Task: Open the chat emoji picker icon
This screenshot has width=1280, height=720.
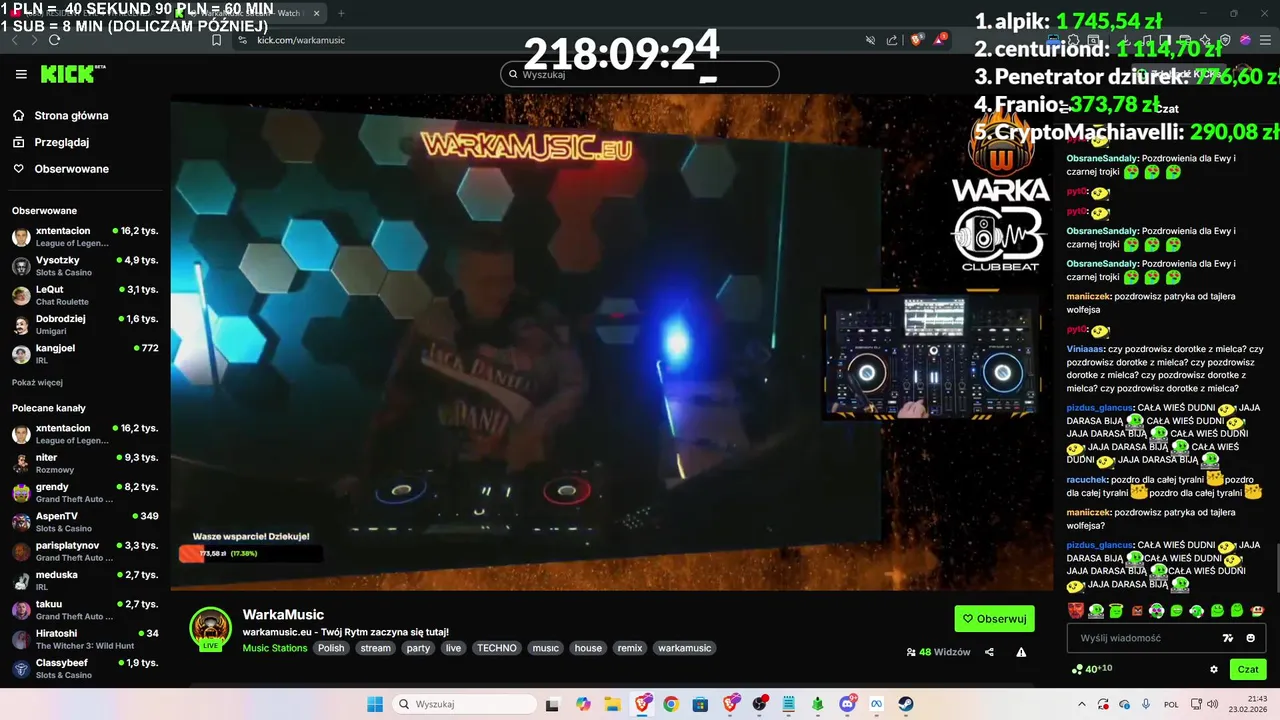Action: (1251, 638)
